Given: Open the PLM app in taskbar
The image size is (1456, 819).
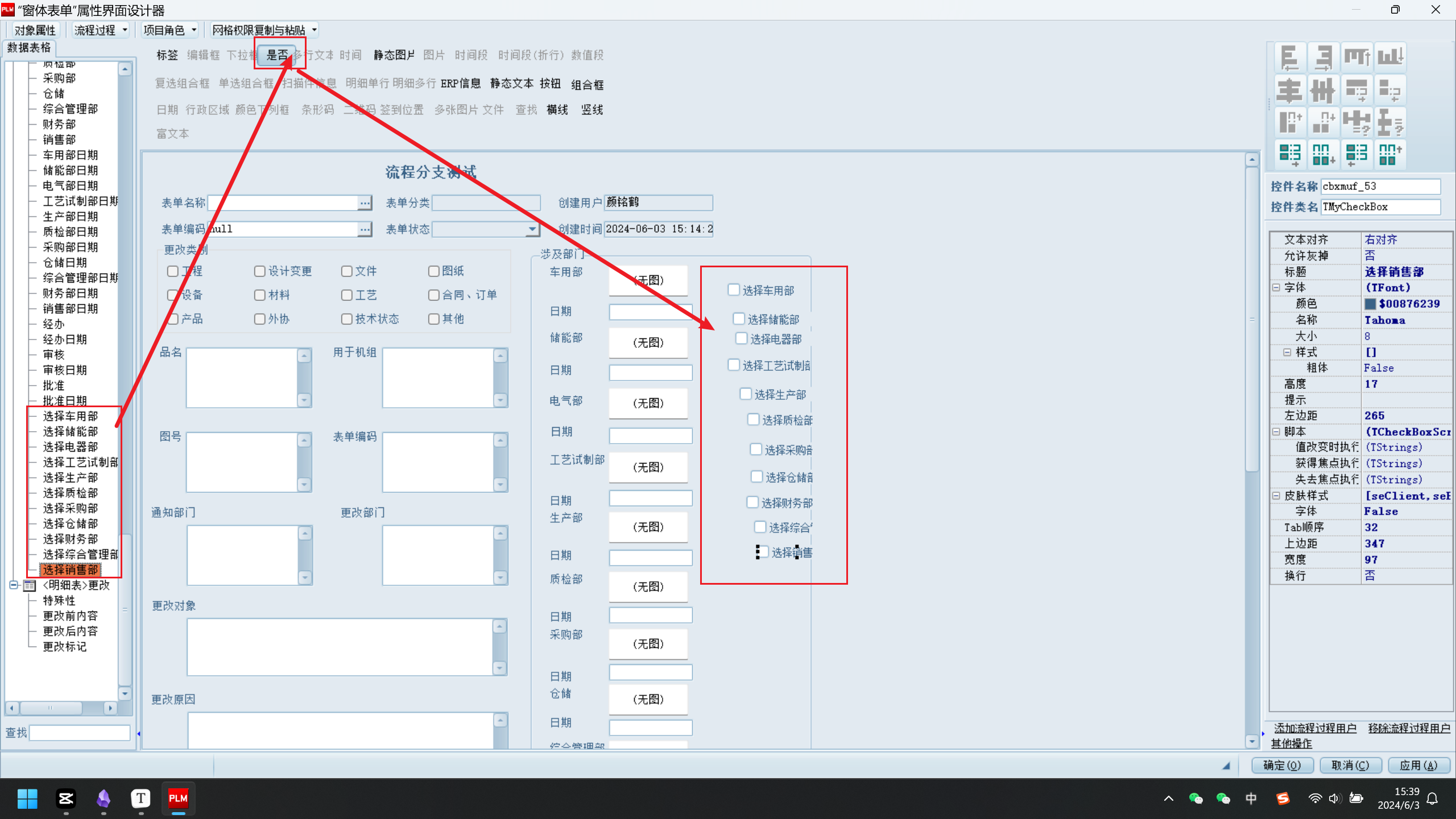Looking at the screenshot, I should pos(178,798).
